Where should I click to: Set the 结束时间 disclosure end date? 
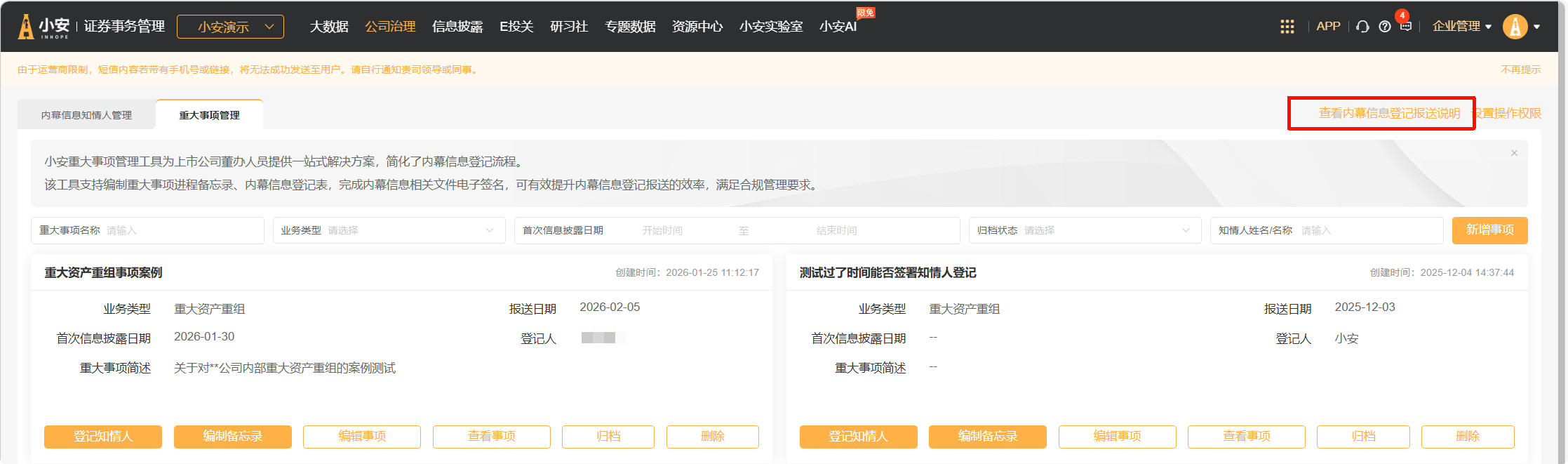[x=836, y=230]
